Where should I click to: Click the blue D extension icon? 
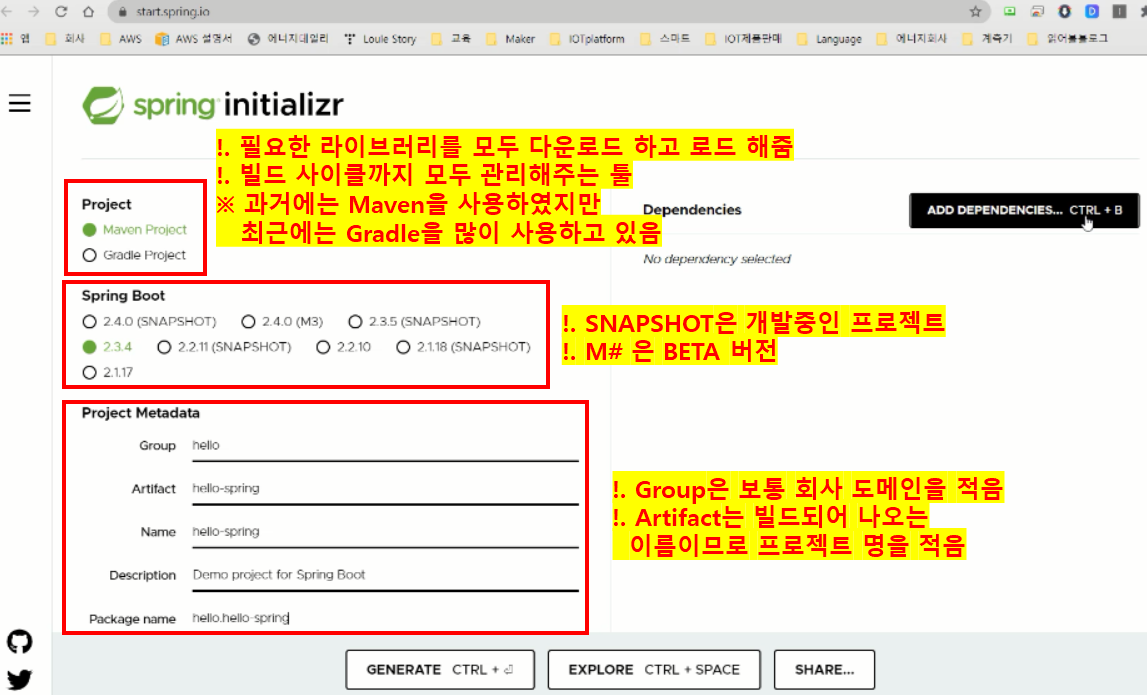coord(1091,12)
